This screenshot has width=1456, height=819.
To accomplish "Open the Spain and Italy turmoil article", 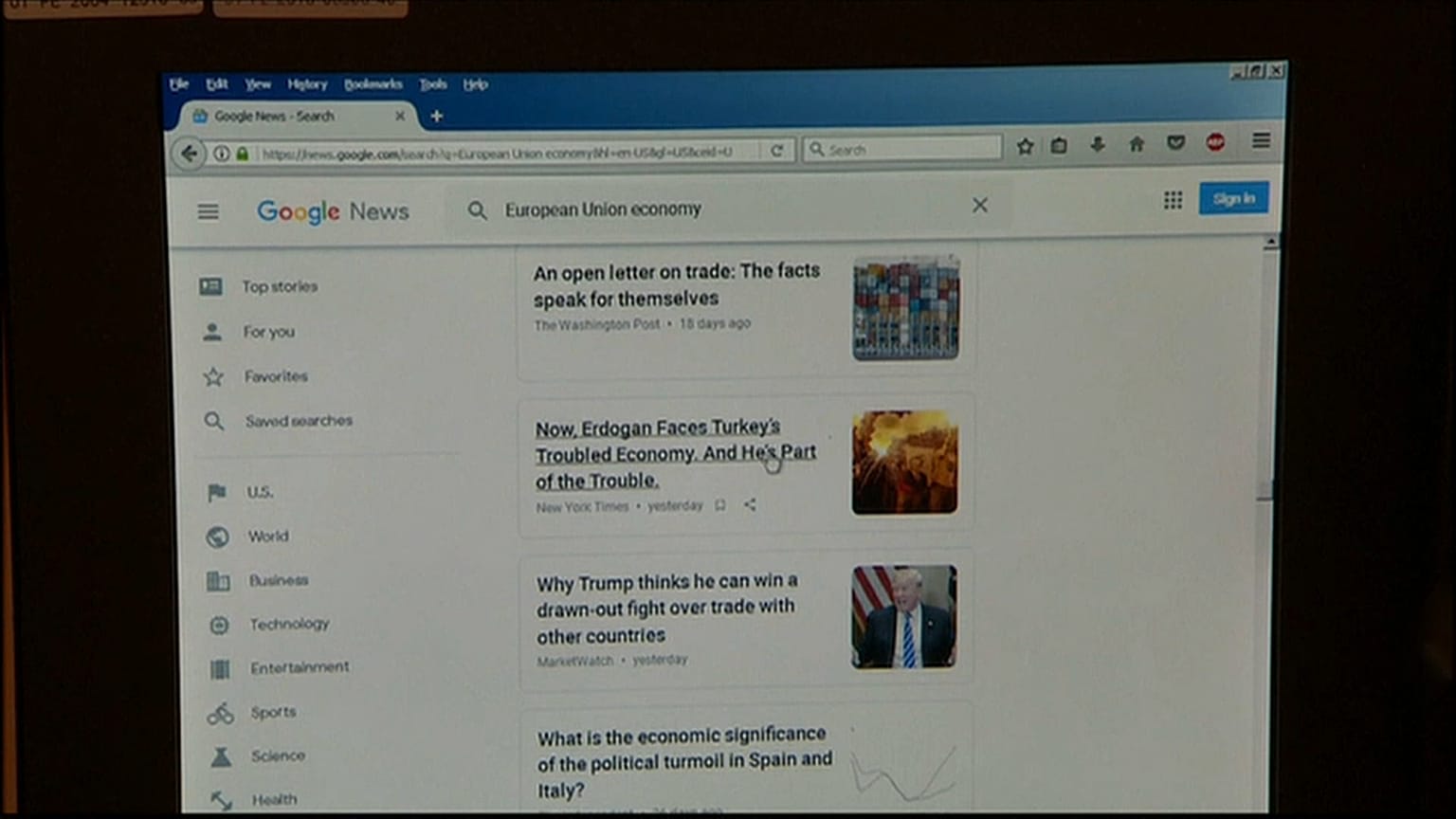I will (x=684, y=762).
